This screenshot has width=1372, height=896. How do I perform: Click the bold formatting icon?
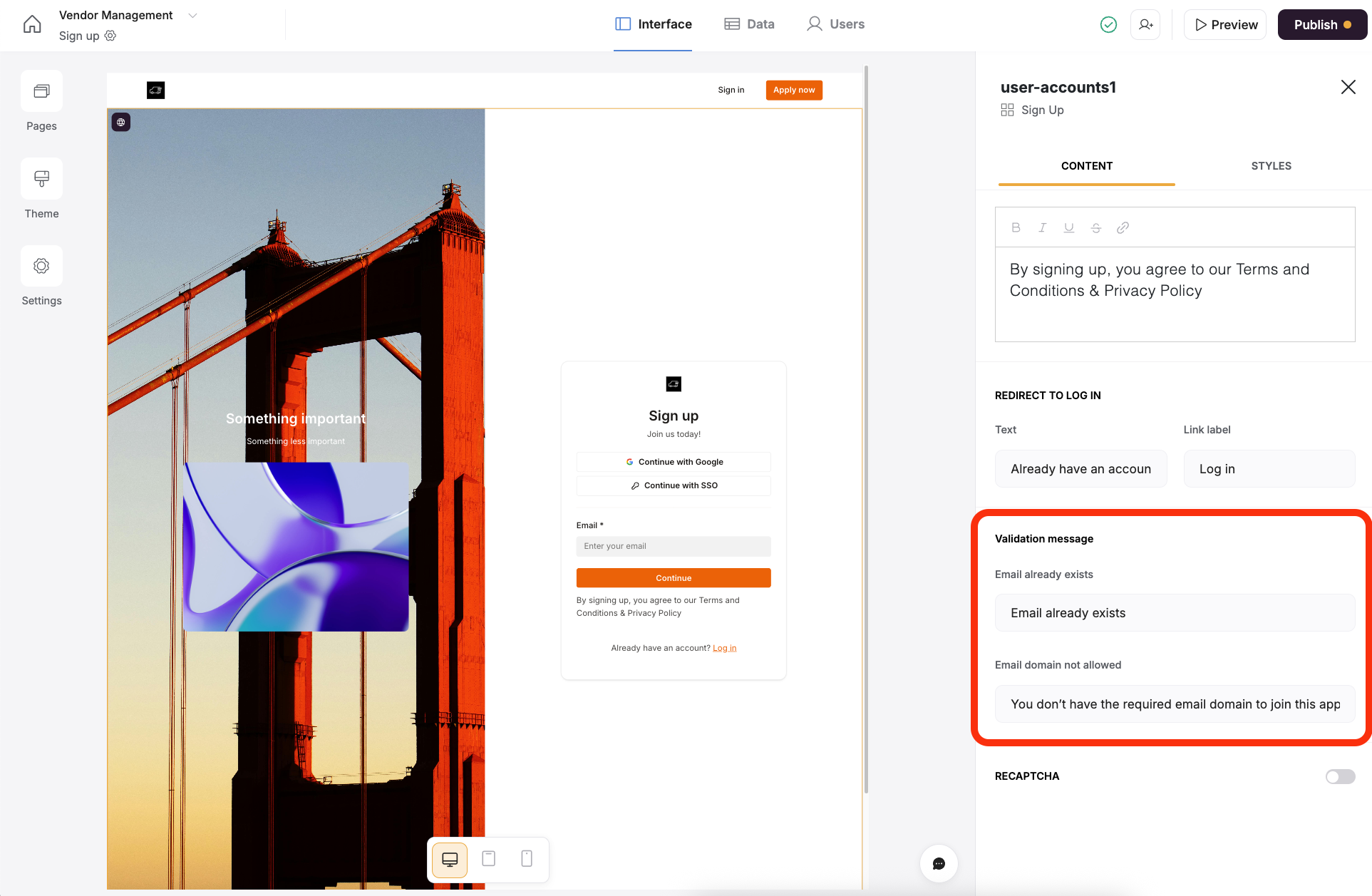[x=1016, y=227]
